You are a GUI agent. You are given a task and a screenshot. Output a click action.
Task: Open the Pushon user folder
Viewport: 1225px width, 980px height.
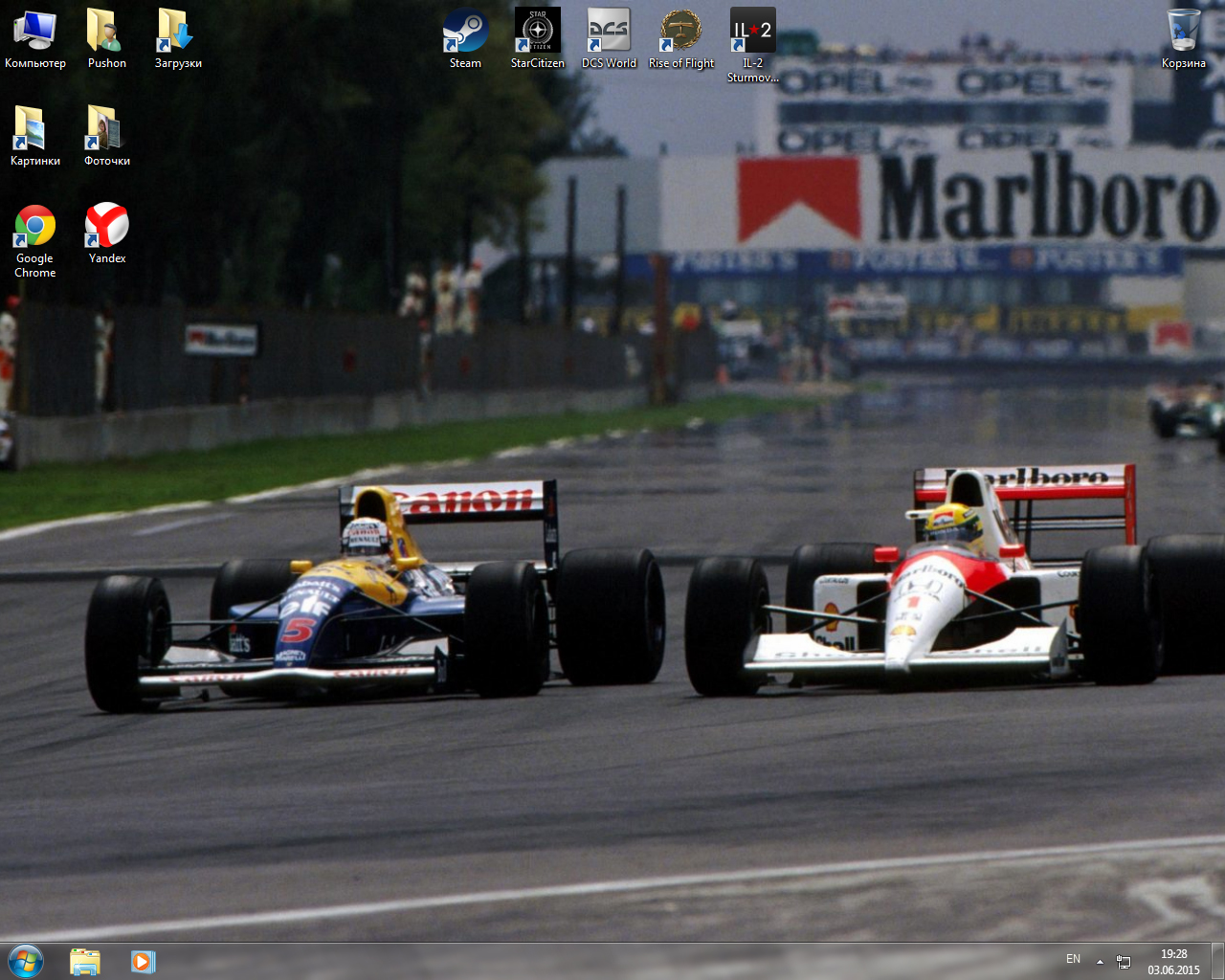click(106, 38)
